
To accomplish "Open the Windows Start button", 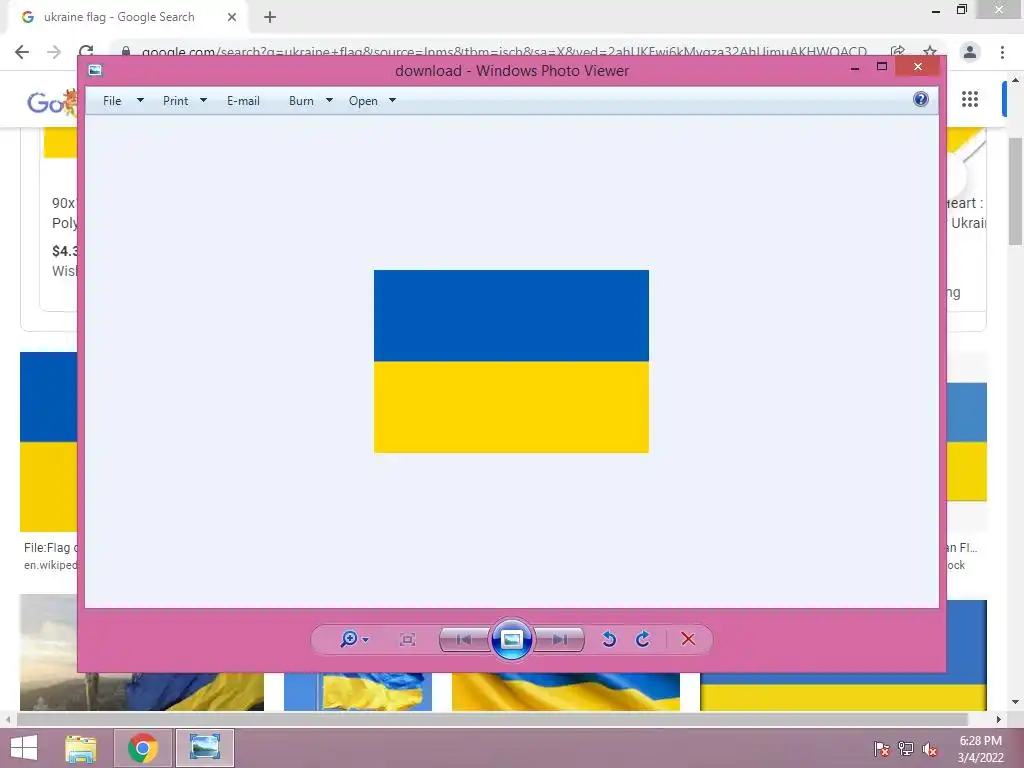I will [x=24, y=748].
